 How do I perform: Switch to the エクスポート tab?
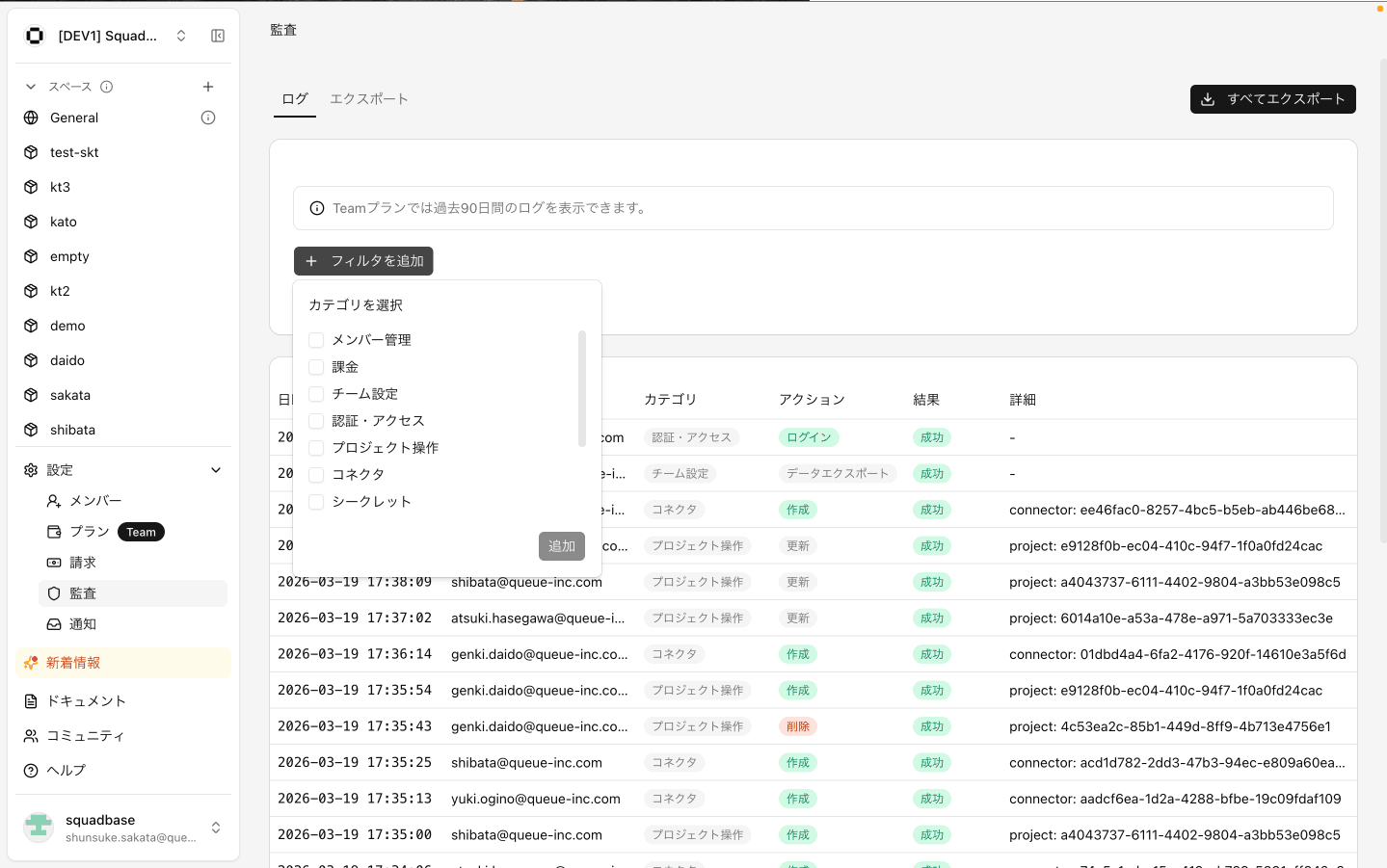369,99
